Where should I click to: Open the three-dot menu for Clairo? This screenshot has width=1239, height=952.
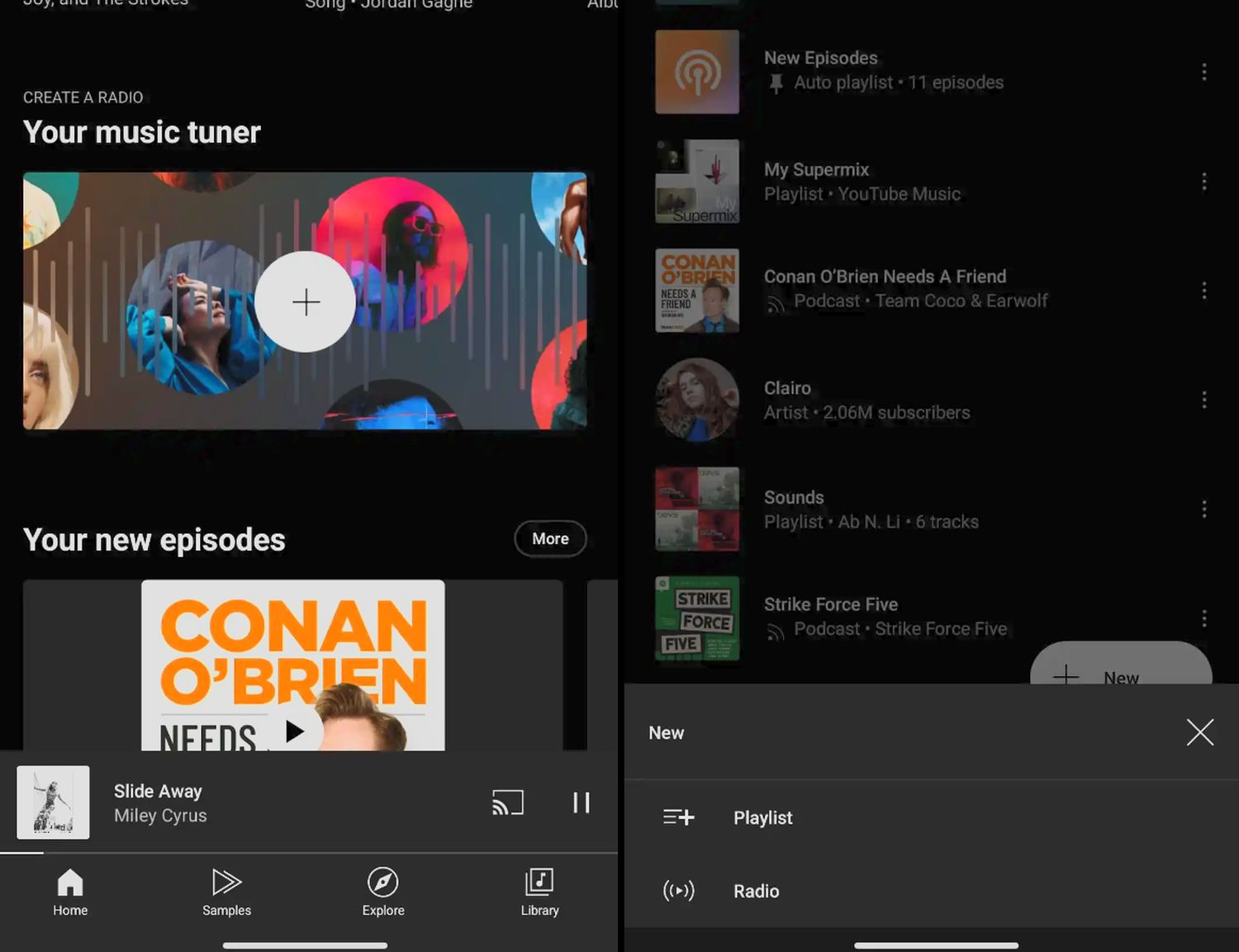(x=1203, y=400)
